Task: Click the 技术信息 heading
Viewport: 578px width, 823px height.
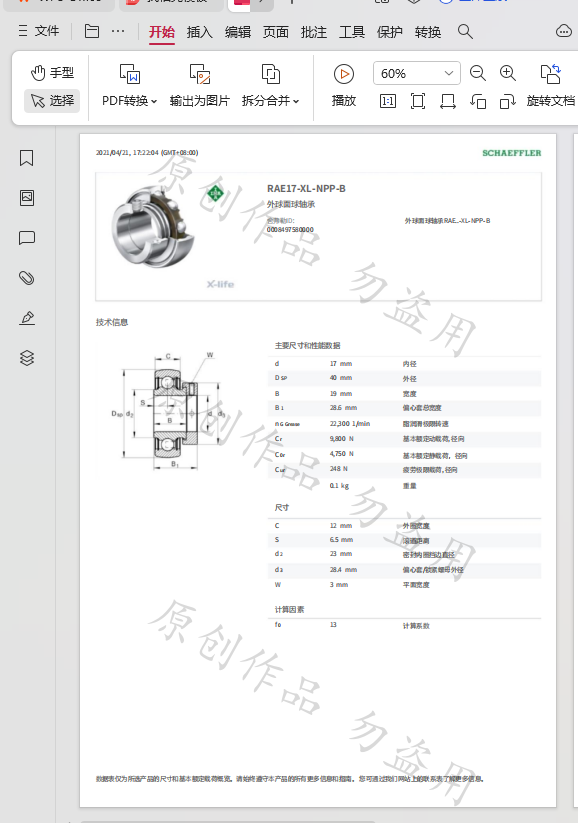Action: (x=112, y=322)
